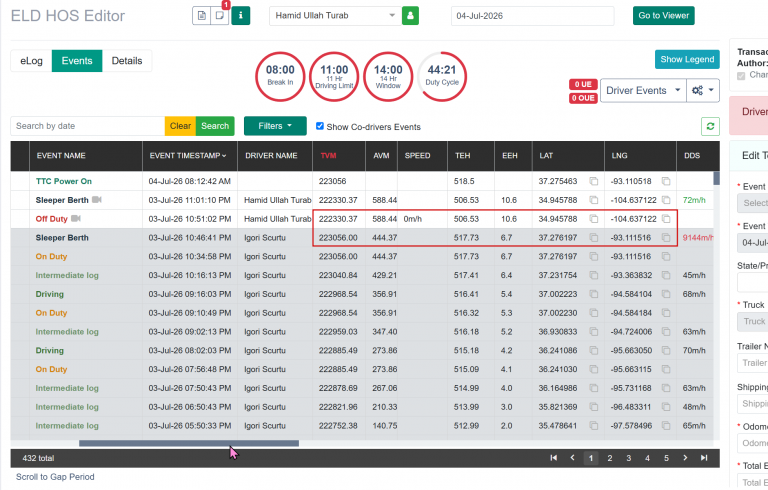Click the 11 Hr Driving Limit gauge

coord(334,76)
